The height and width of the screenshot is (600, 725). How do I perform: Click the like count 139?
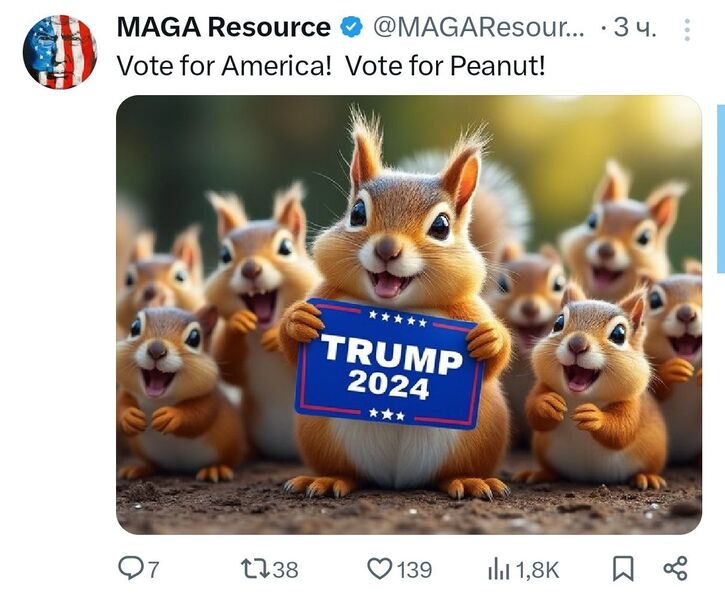414,569
